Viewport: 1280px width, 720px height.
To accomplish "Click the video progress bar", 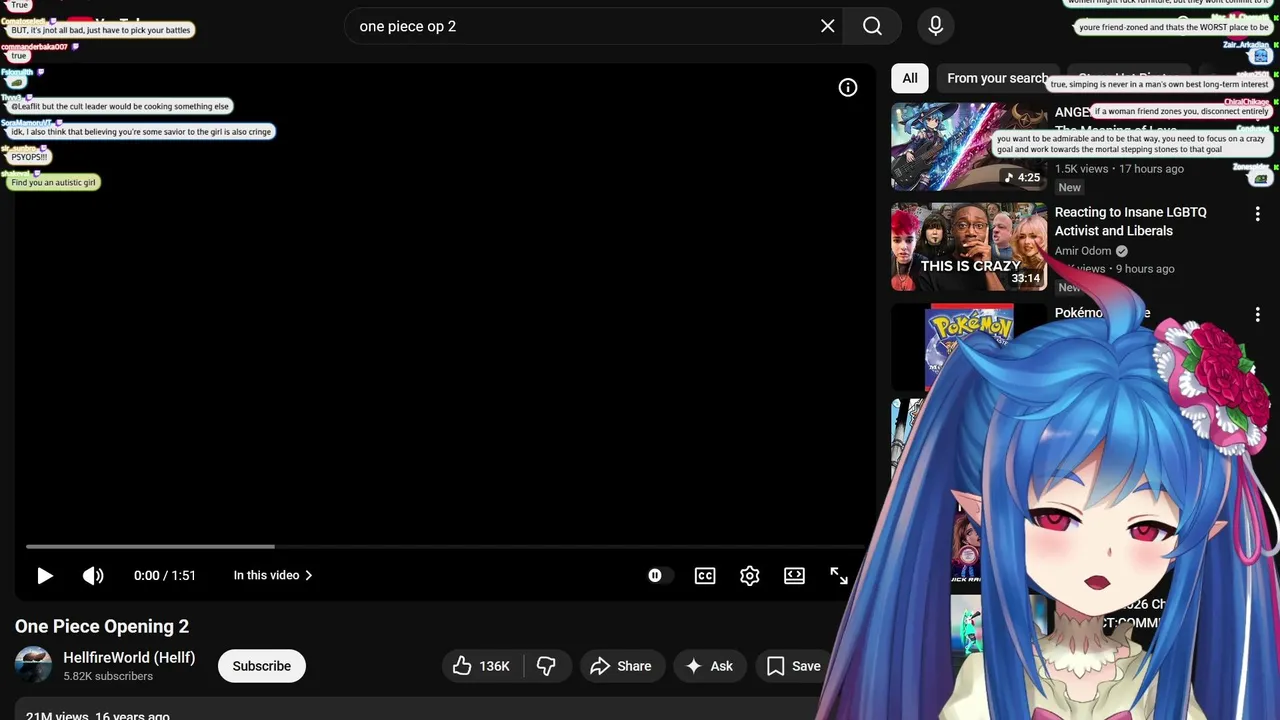I will pos(445,547).
